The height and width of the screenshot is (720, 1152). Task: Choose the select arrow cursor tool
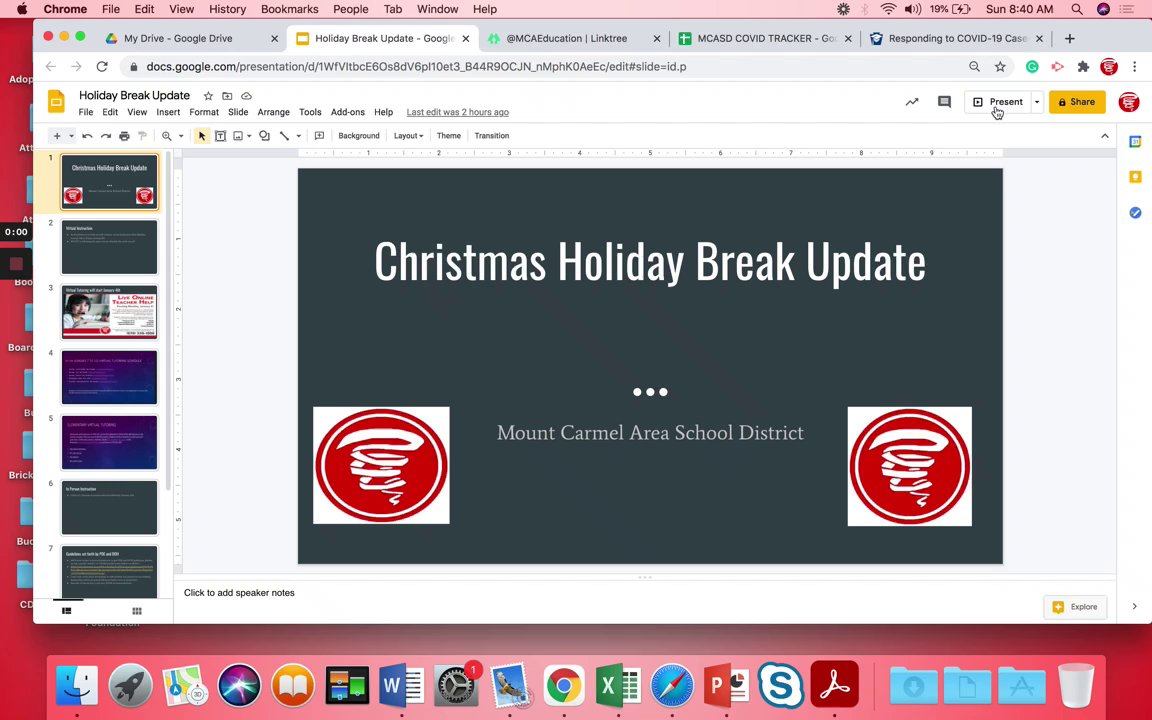coord(201,136)
